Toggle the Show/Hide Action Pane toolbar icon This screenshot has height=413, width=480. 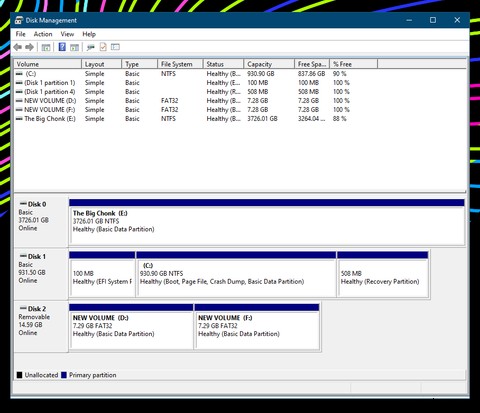click(74, 47)
